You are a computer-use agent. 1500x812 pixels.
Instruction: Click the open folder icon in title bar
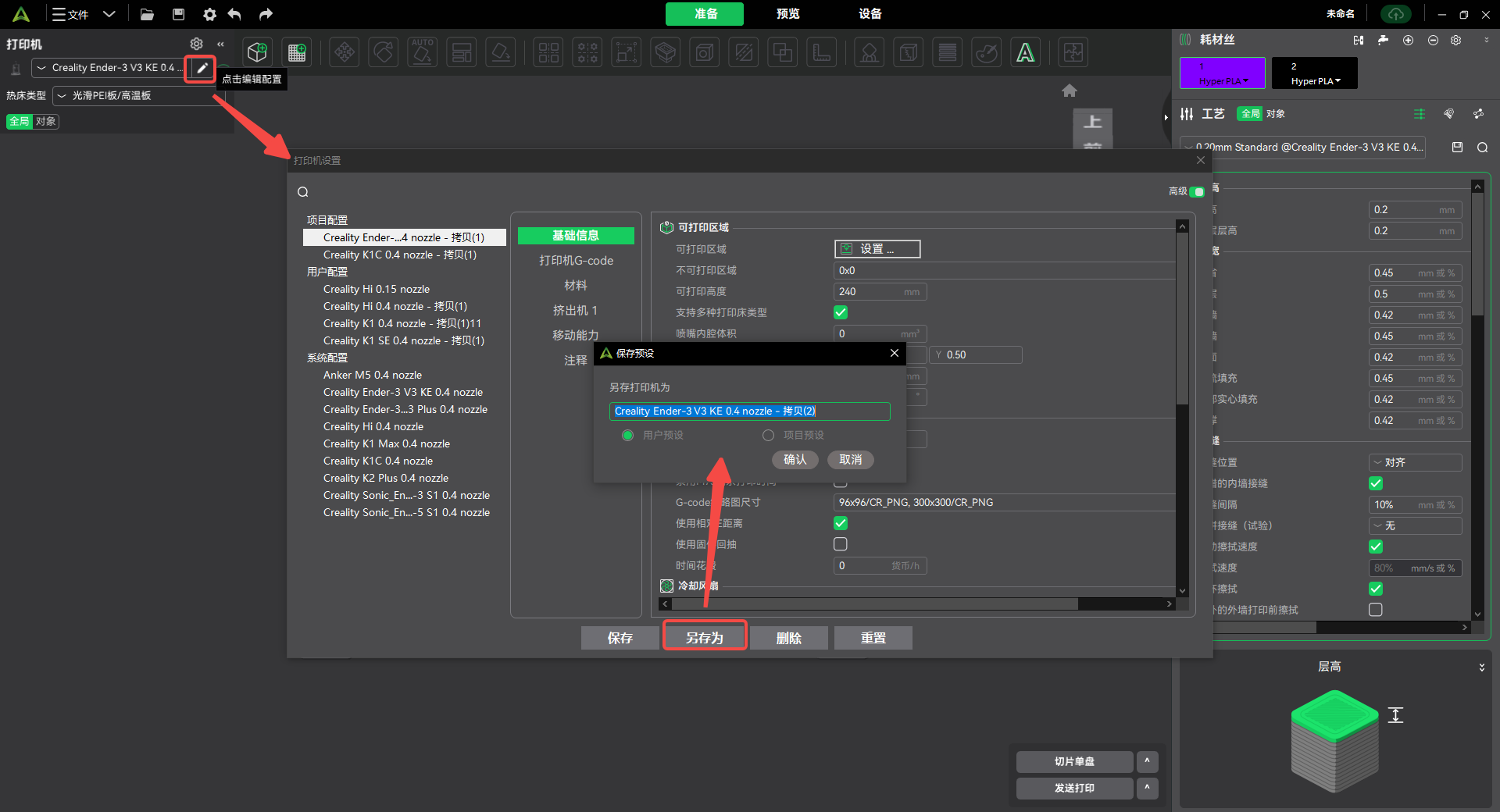pyautogui.click(x=147, y=14)
